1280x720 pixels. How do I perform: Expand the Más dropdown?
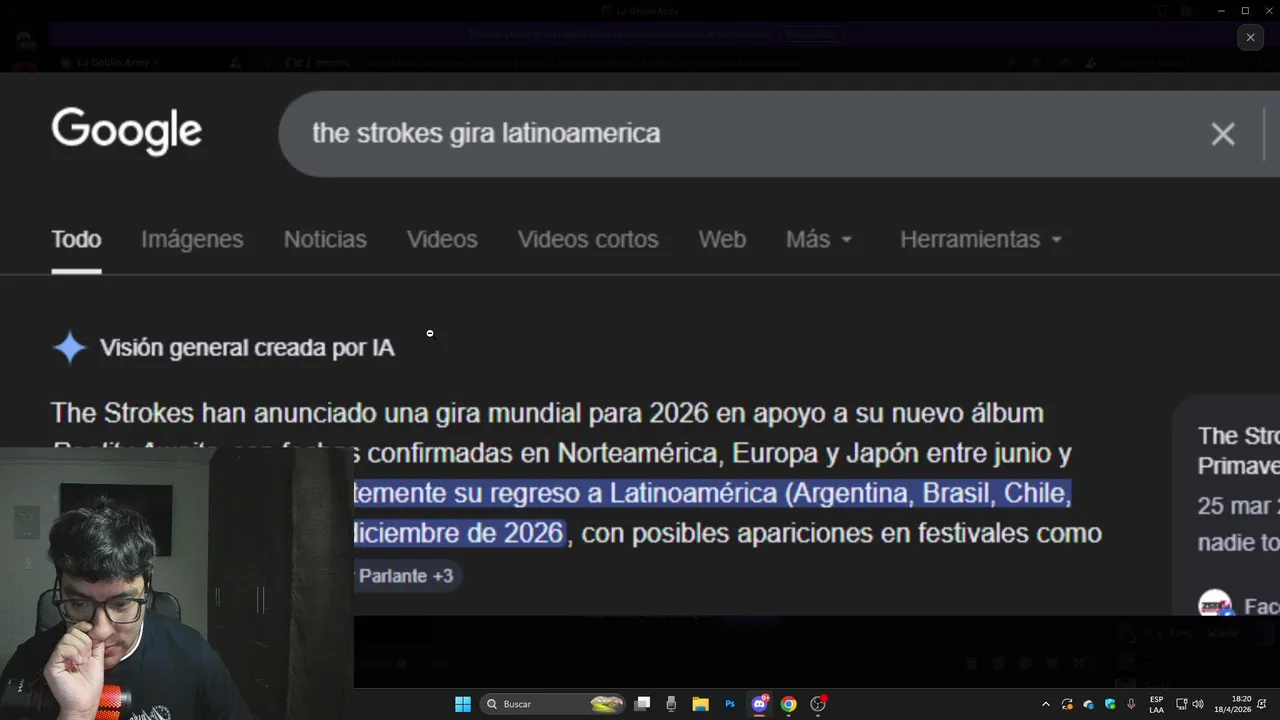(819, 240)
